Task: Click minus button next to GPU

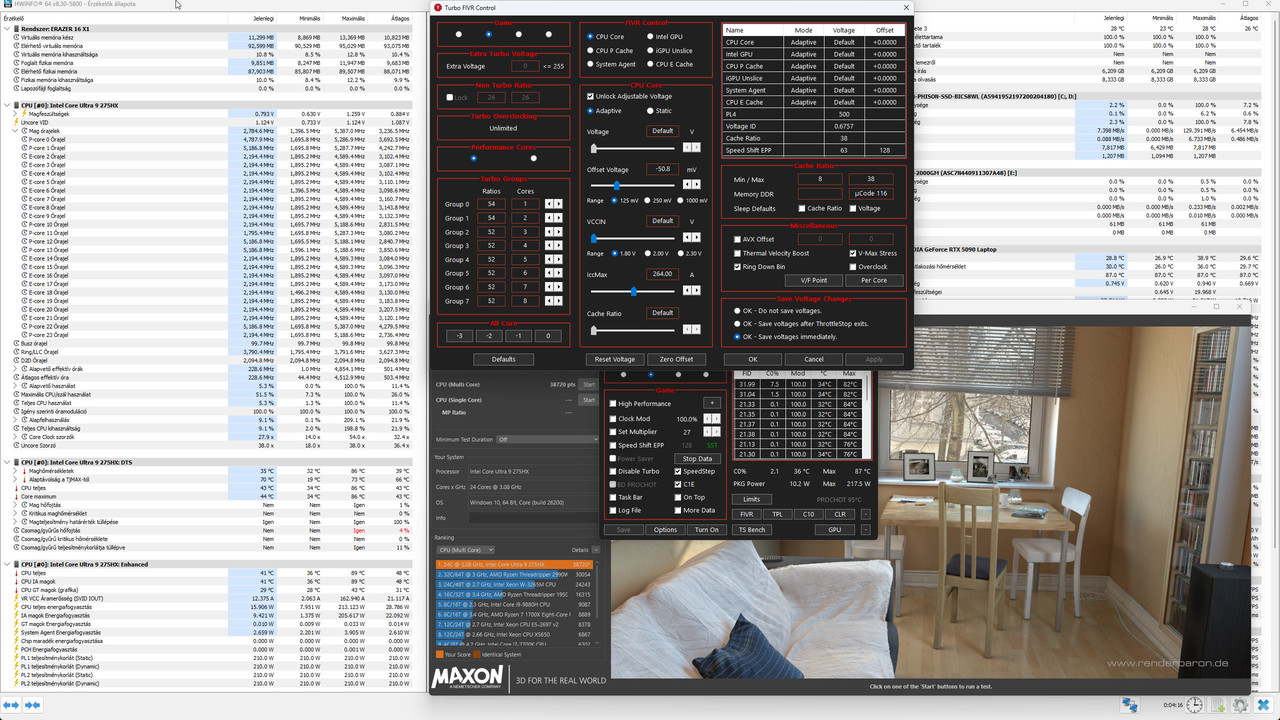Action: coord(866,530)
